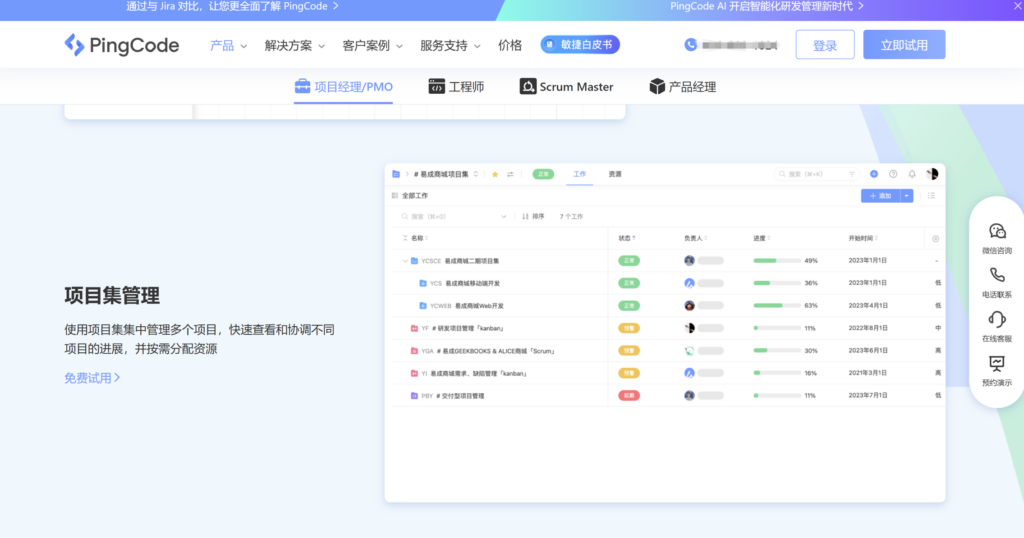Expand the 产品 menu
Screen dimensions: 1024x538
coord(228,46)
